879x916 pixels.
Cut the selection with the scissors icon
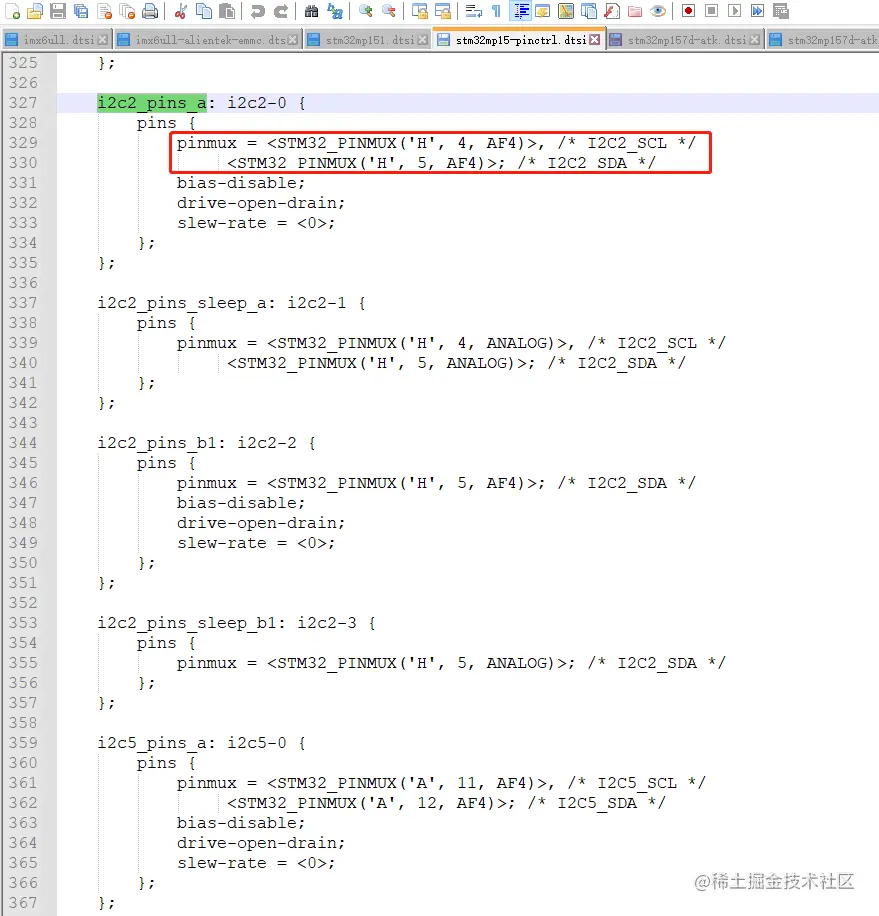coord(180,11)
